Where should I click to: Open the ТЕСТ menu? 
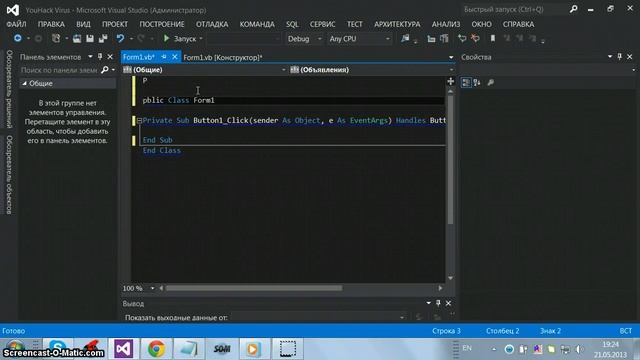pyautogui.click(x=355, y=24)
